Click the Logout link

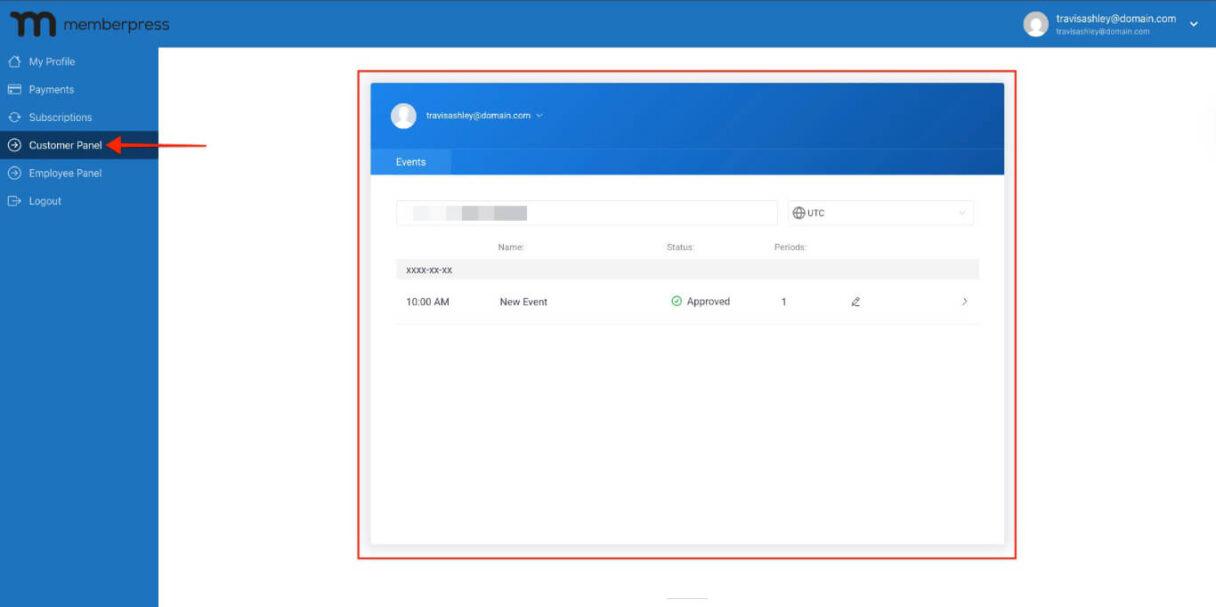click(x=46, y=201)
